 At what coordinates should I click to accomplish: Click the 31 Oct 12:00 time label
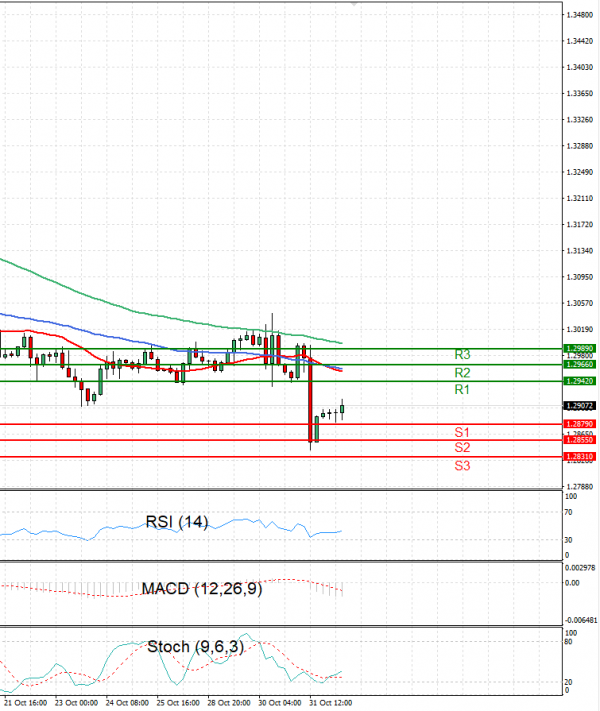331,703
